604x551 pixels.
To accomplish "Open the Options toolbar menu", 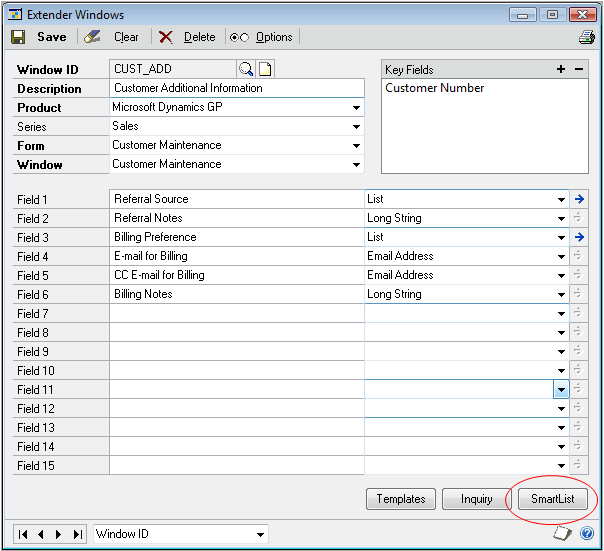I will pyautogui.click(x=261, y=37).
